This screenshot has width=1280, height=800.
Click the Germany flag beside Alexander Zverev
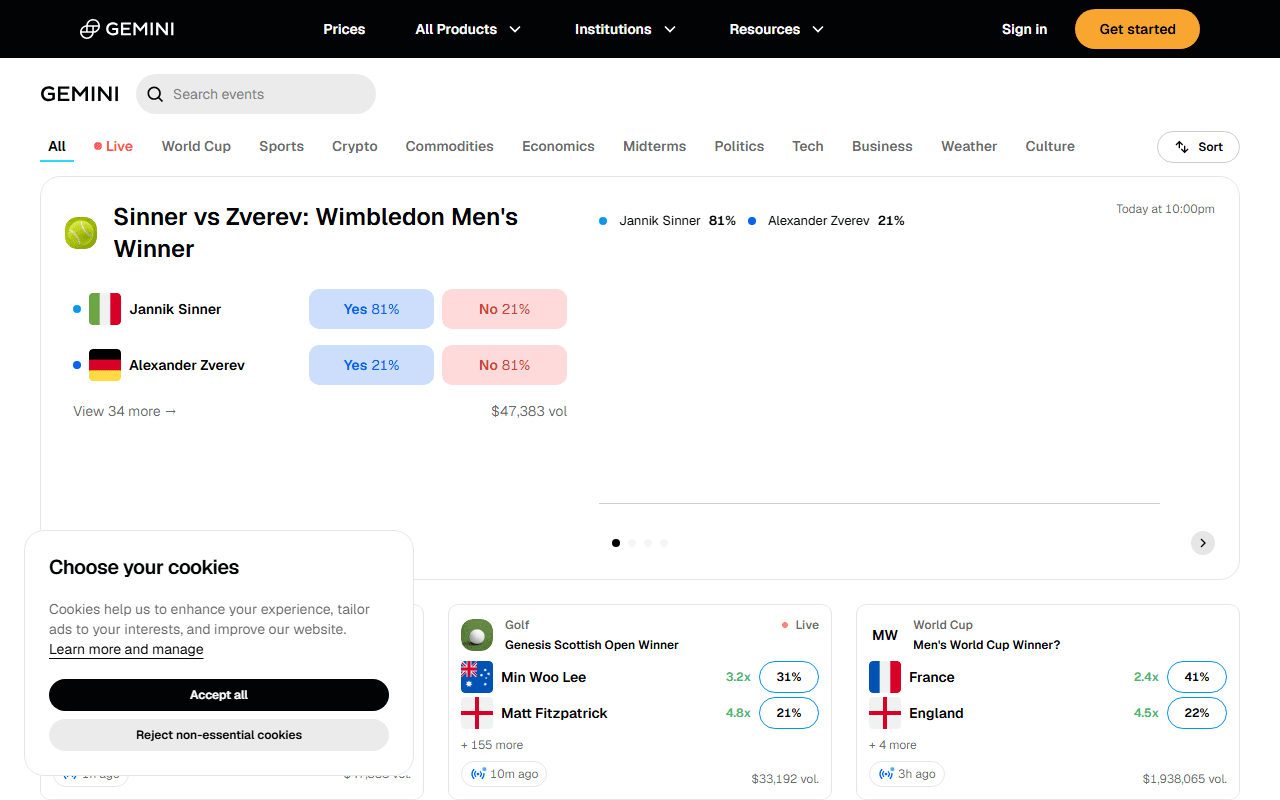pos(105,365)
